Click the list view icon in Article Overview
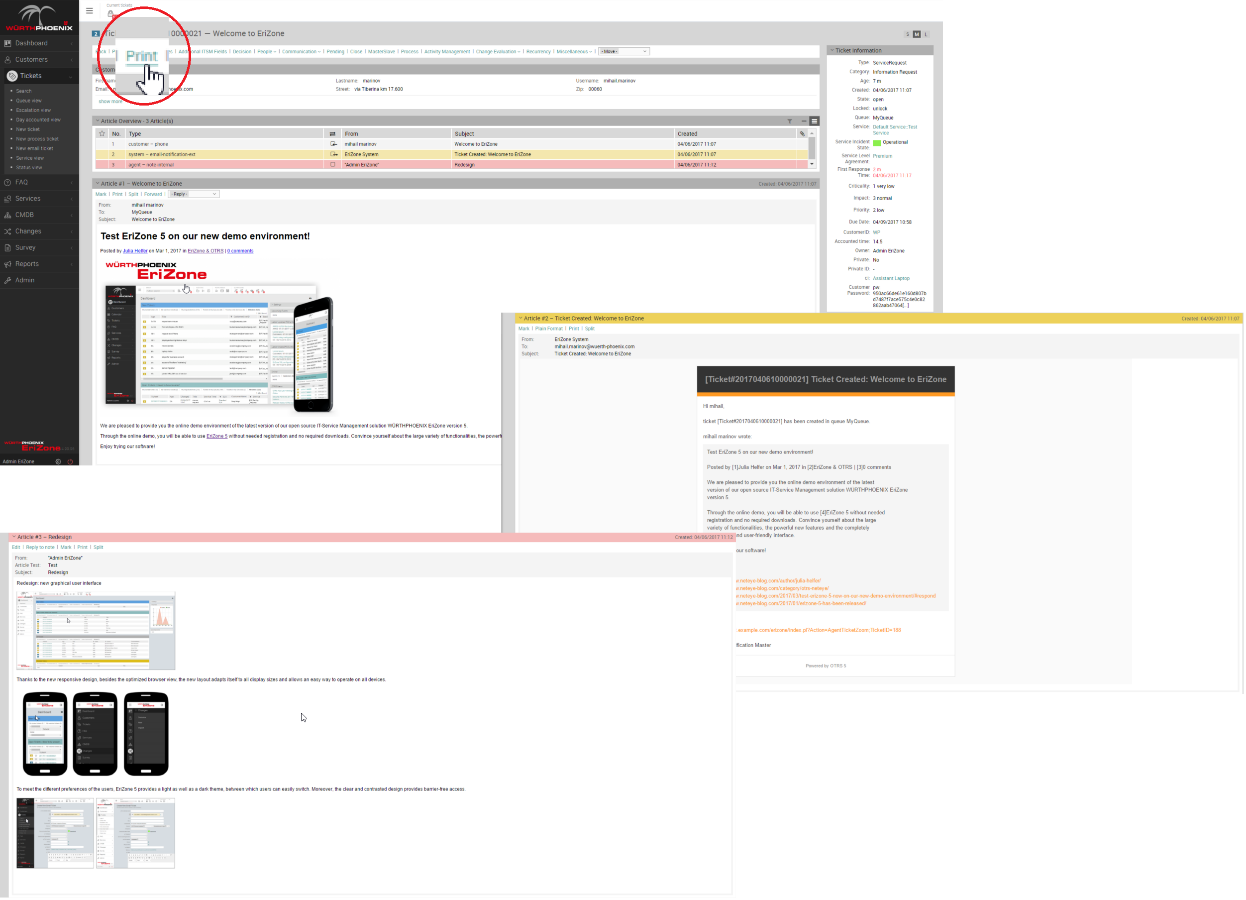1246x900 pixels. (814, 120)
